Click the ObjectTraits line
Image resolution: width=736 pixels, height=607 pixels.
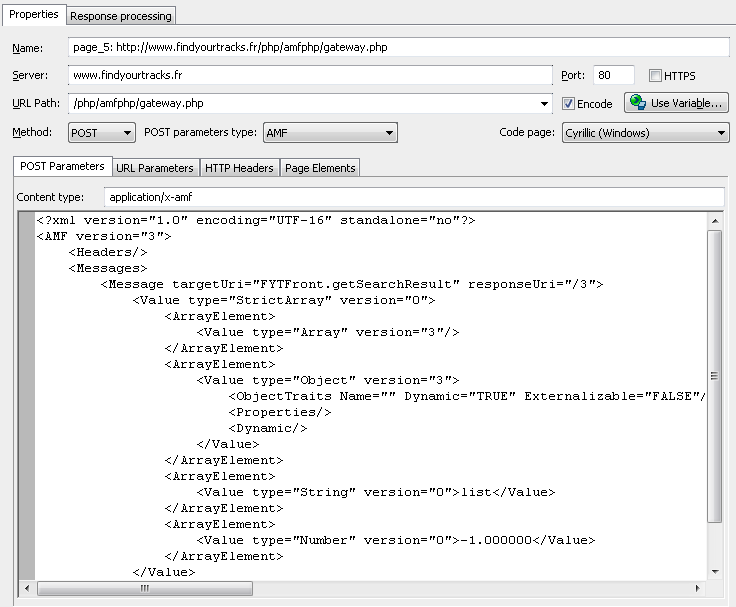click(467, 396)
